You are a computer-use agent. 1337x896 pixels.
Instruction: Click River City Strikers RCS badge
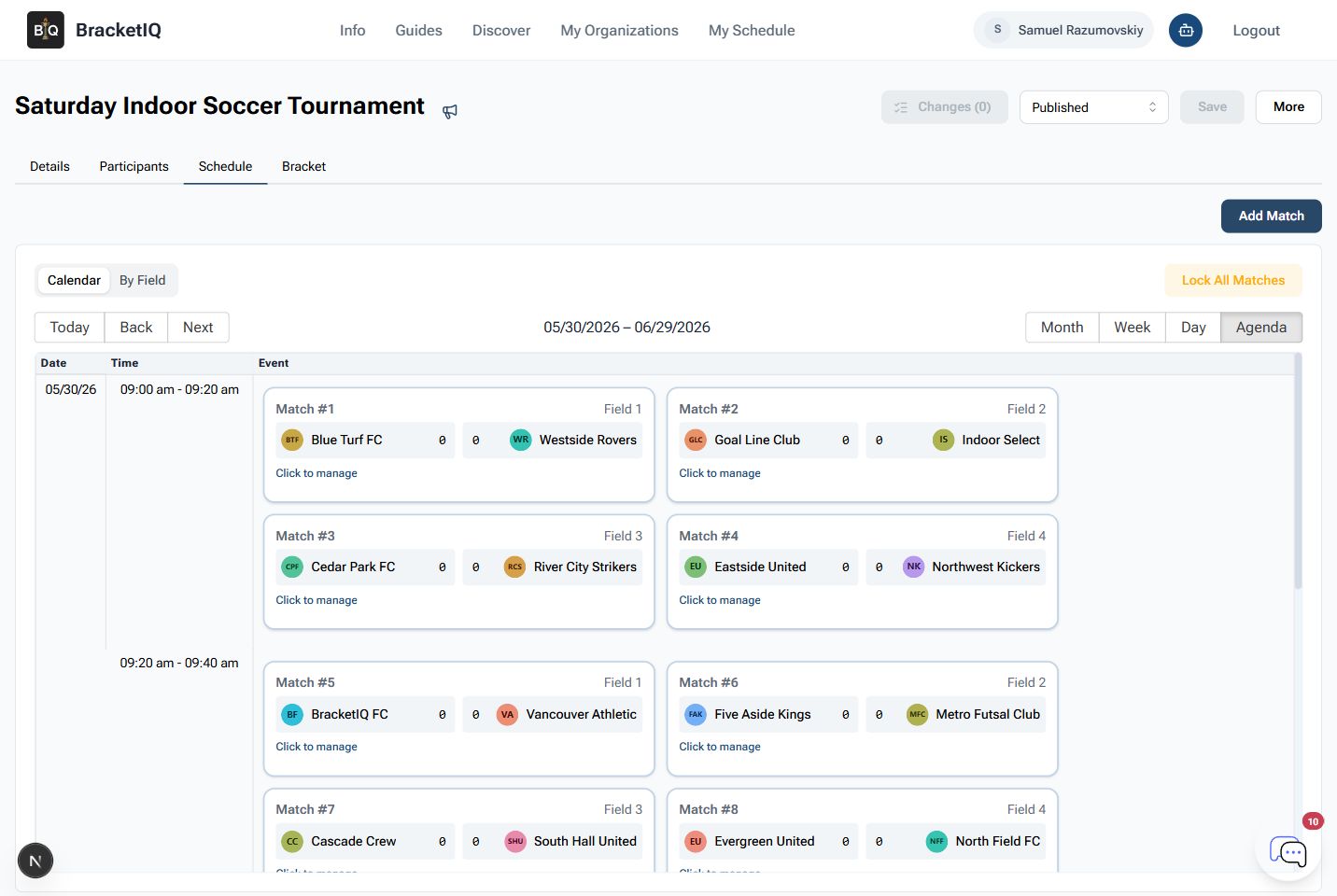[515, 567]
